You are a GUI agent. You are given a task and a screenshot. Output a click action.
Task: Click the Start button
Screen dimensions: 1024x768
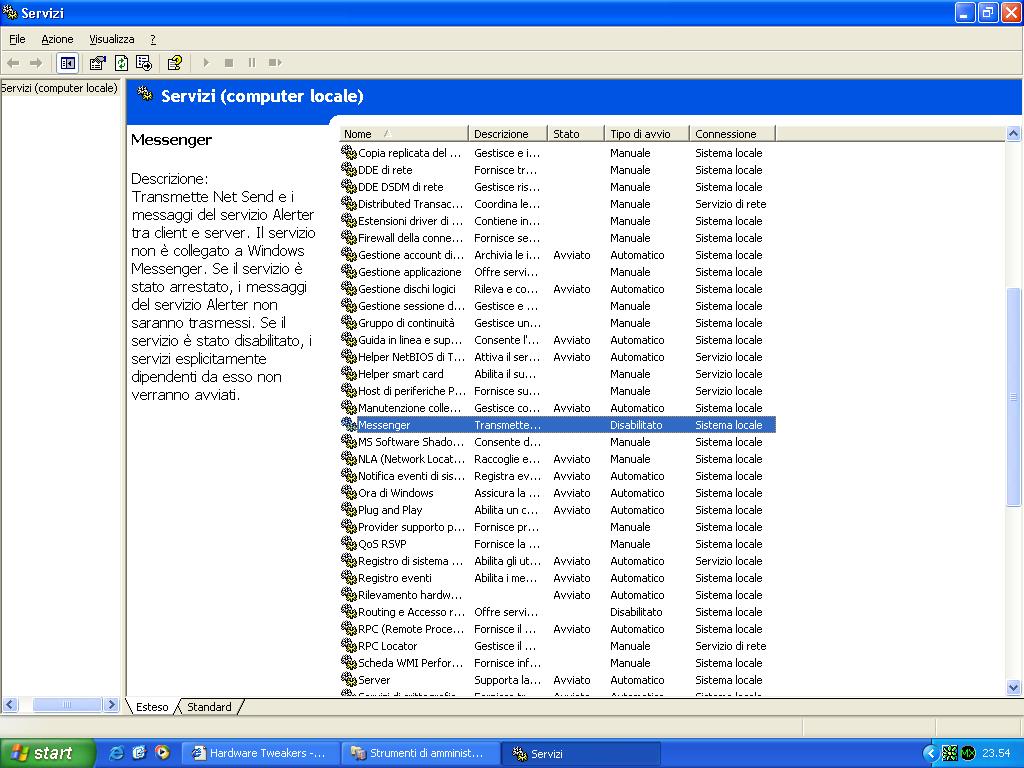click(47, 753)
